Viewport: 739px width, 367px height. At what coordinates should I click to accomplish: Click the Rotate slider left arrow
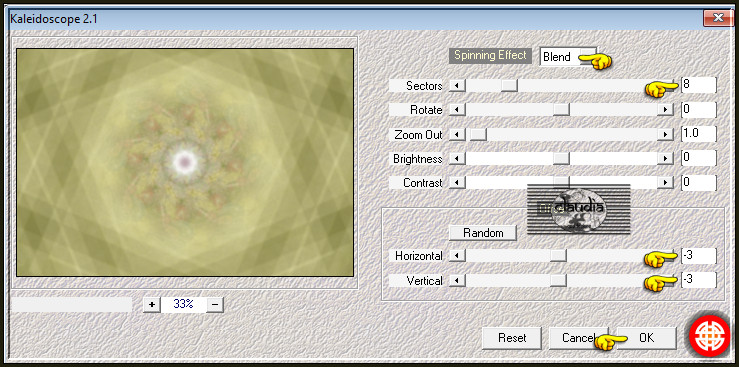[x=457, y=110]
